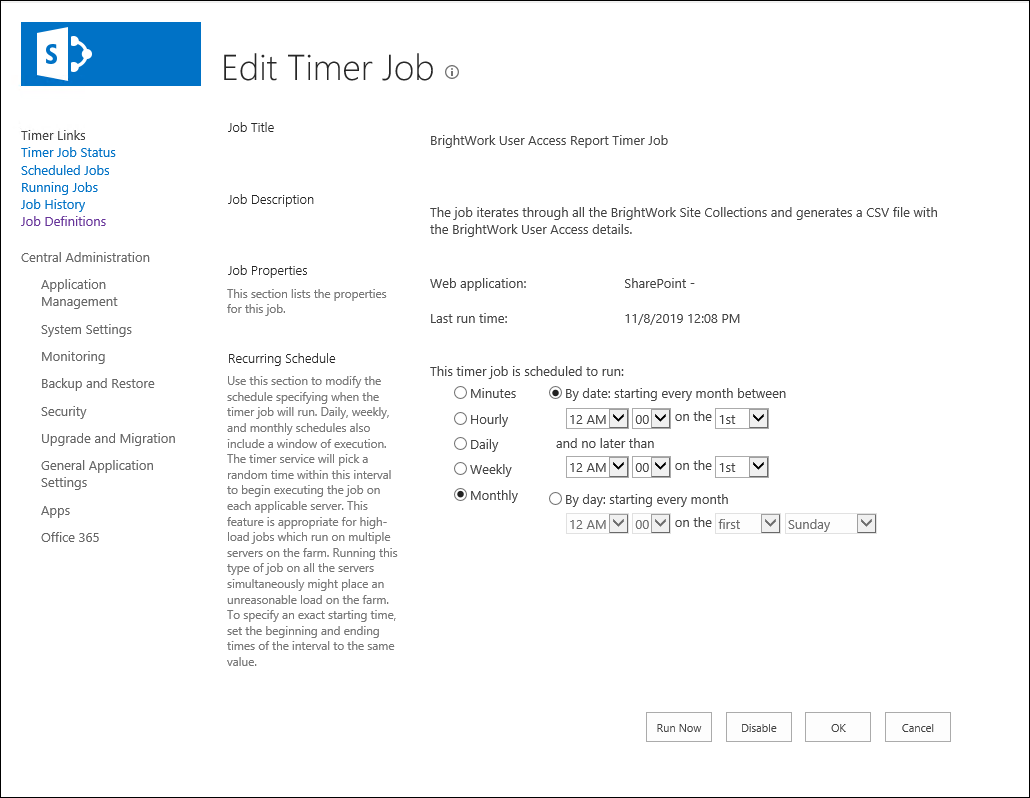Select the Daily schedule option
This screenshot has width=1030, height=798.
(460, 444)
